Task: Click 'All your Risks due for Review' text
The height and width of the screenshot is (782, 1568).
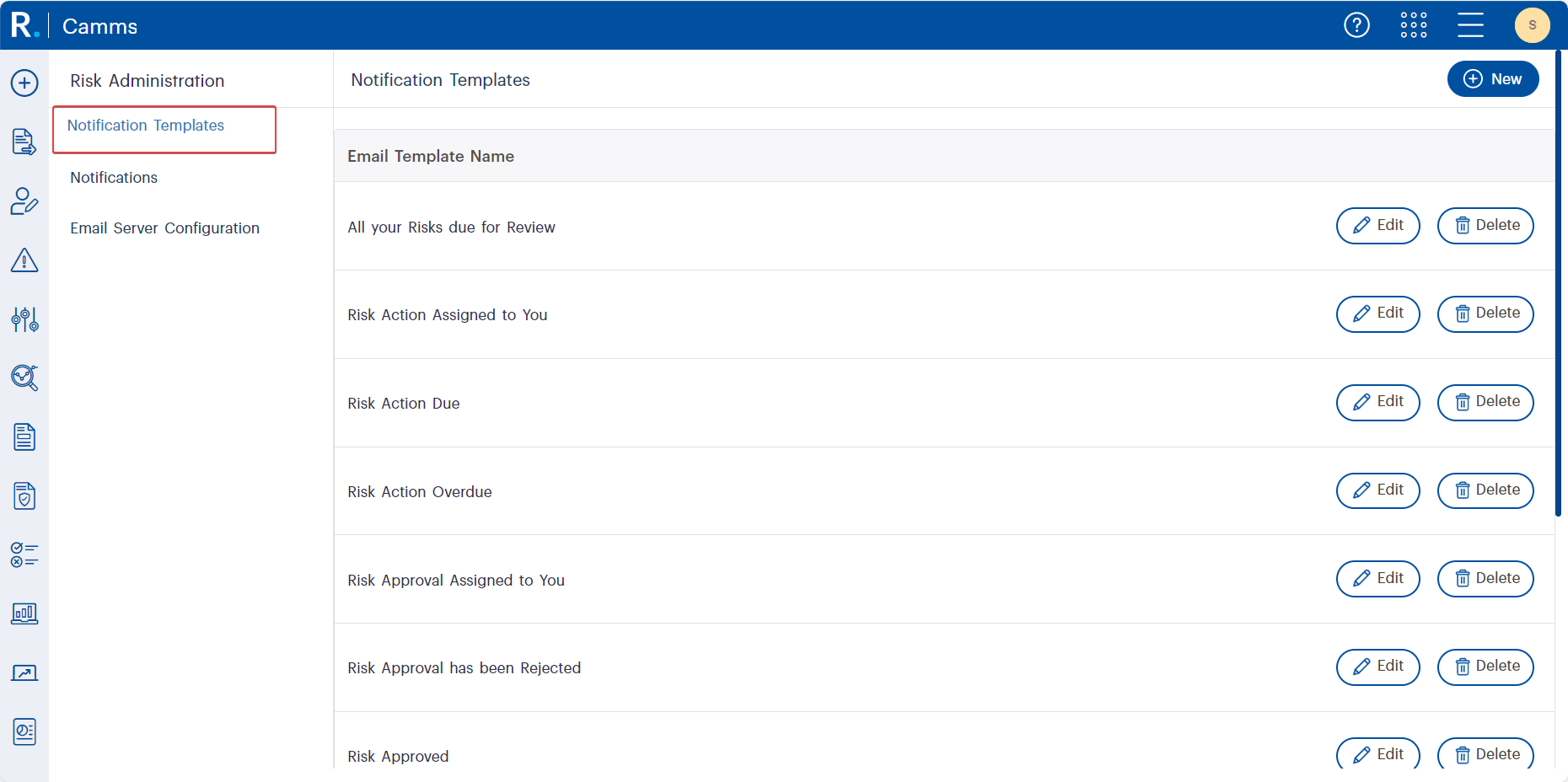Action: click(x=451, y=228)
